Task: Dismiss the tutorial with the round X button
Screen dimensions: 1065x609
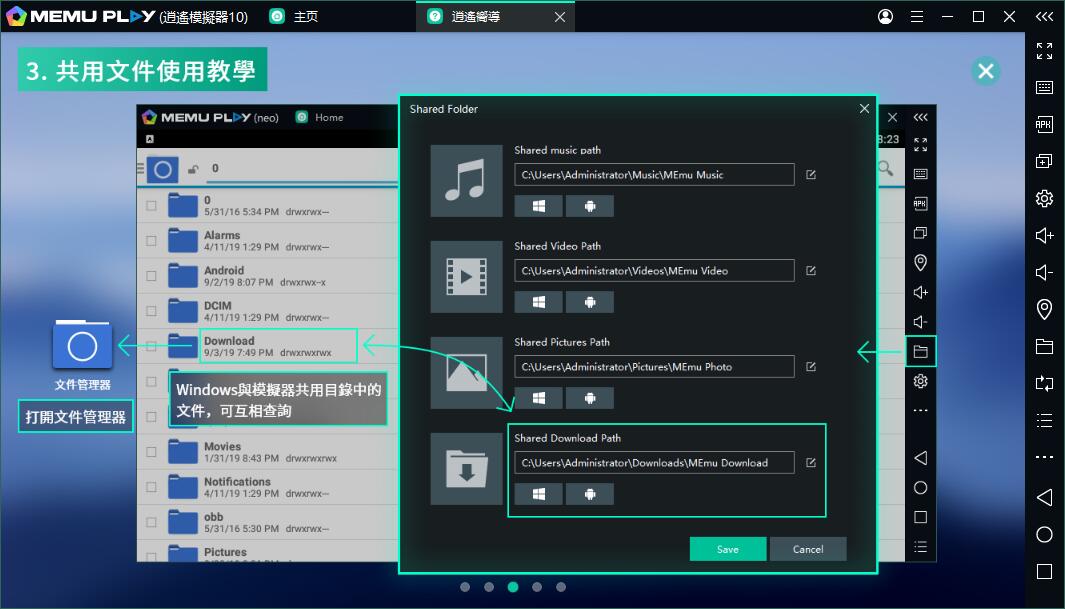Action: tap(985, 71)
